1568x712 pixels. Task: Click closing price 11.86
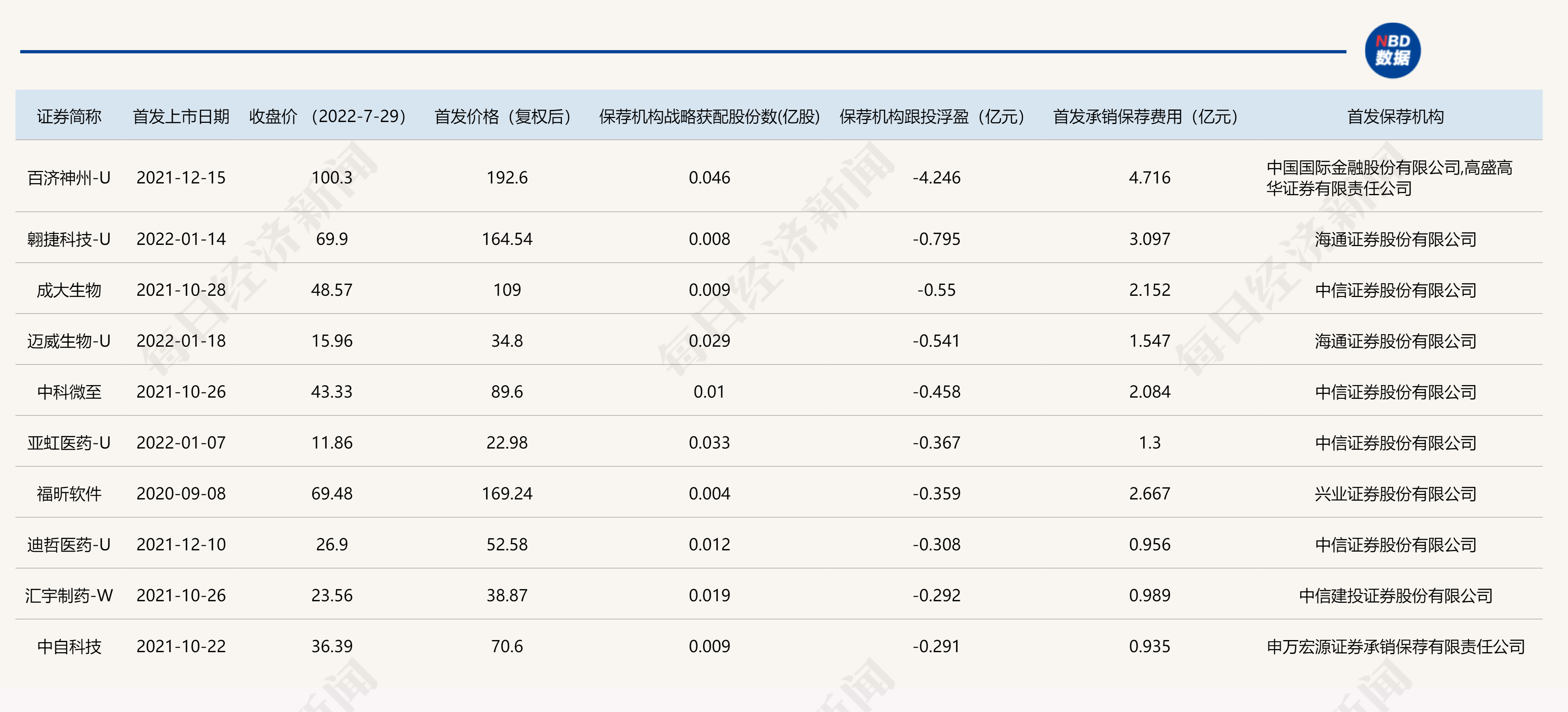(x=332, y=443)
